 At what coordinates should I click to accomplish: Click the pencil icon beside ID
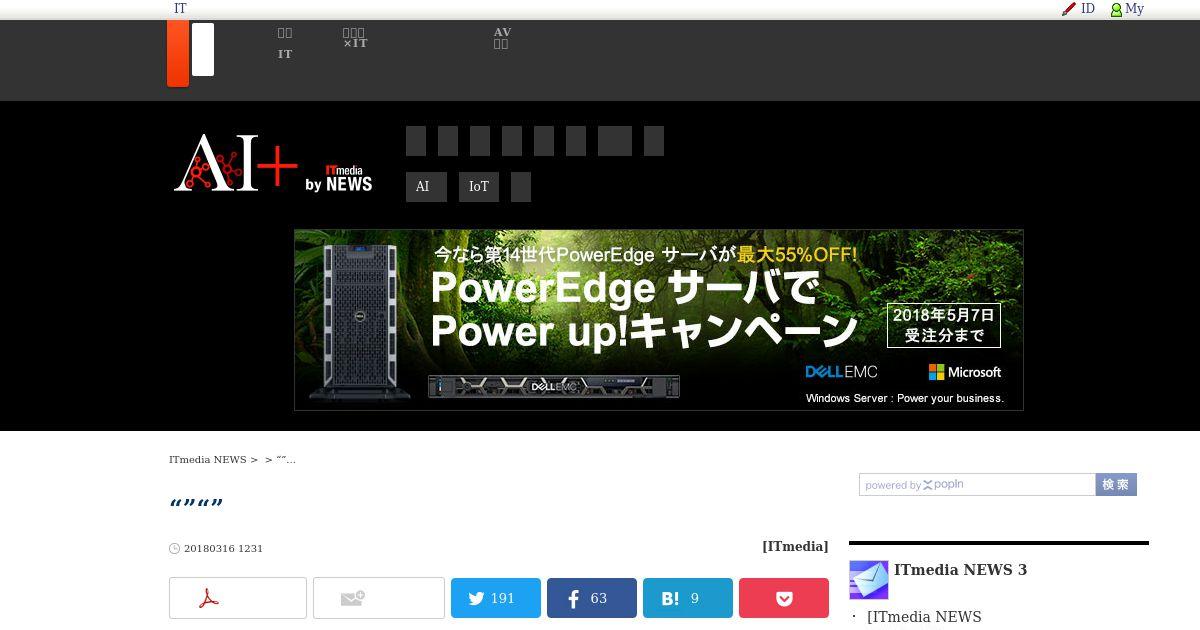(1069, 9)
